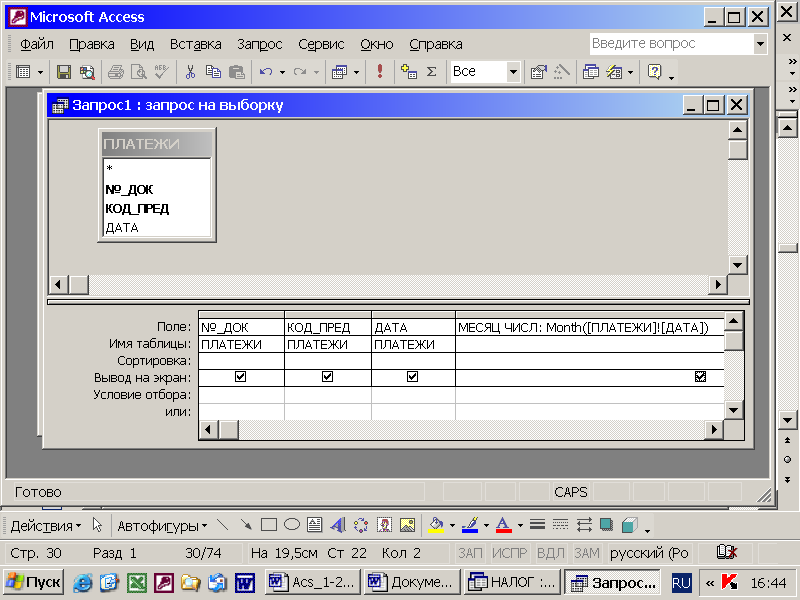The image size is (800, 600).
Task: Click the Access Help question icon
Action: tap(654, 72)
